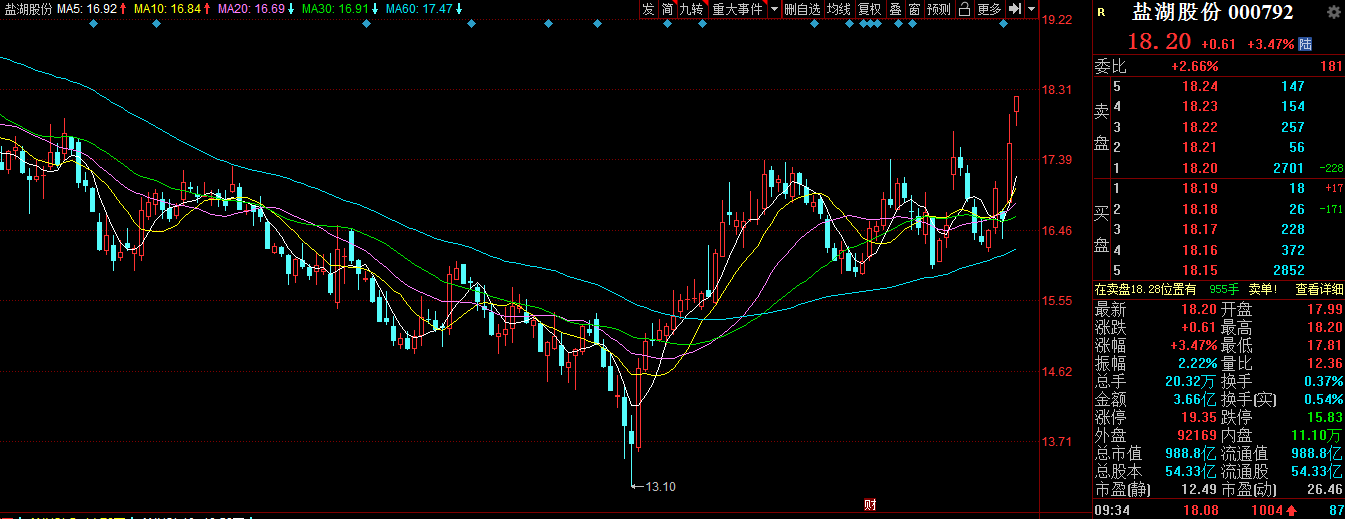
Task: Click the lock icon in chart toolbar
Action: [964, 9]
